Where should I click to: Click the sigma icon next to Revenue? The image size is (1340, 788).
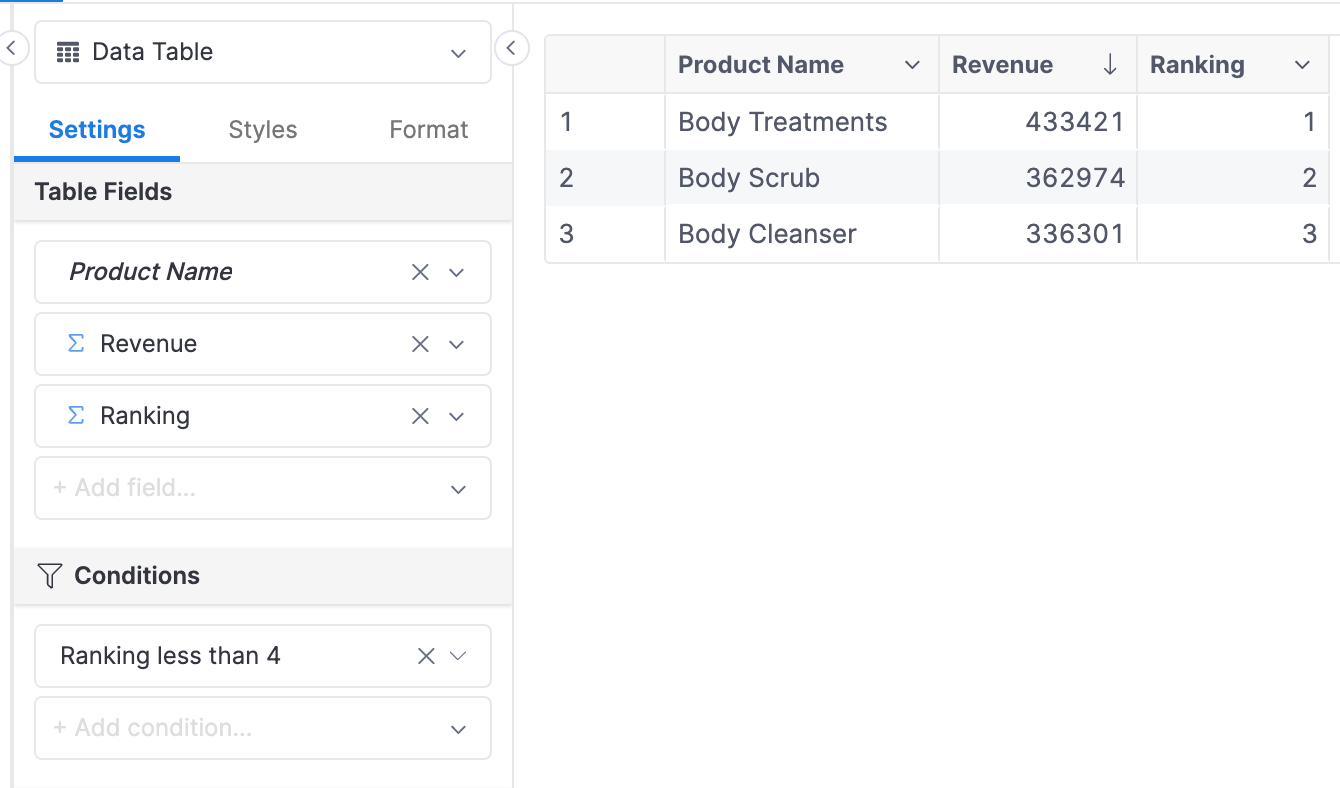[76, 343]
